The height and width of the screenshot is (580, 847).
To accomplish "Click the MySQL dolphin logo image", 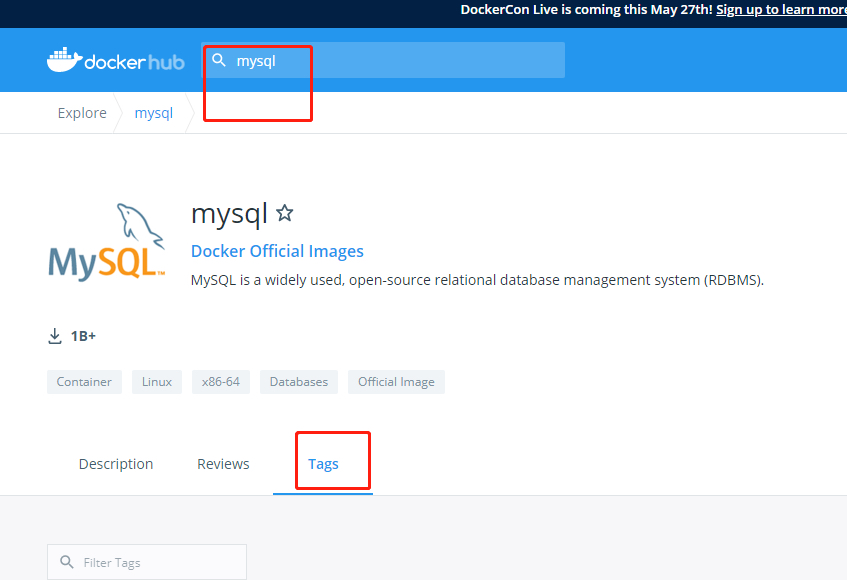I will point(106,241).
